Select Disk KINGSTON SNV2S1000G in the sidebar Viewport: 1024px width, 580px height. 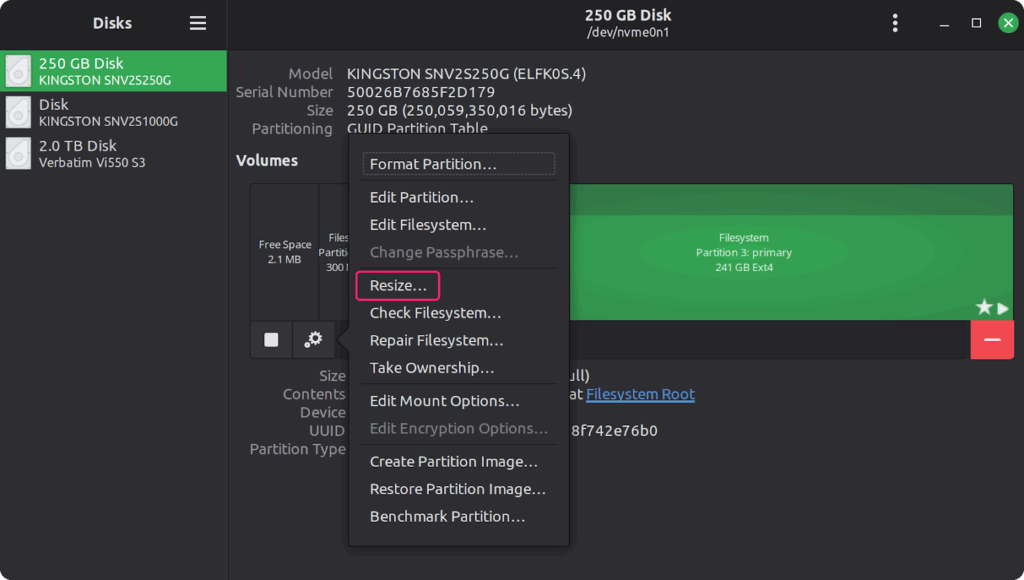point(114,112)
